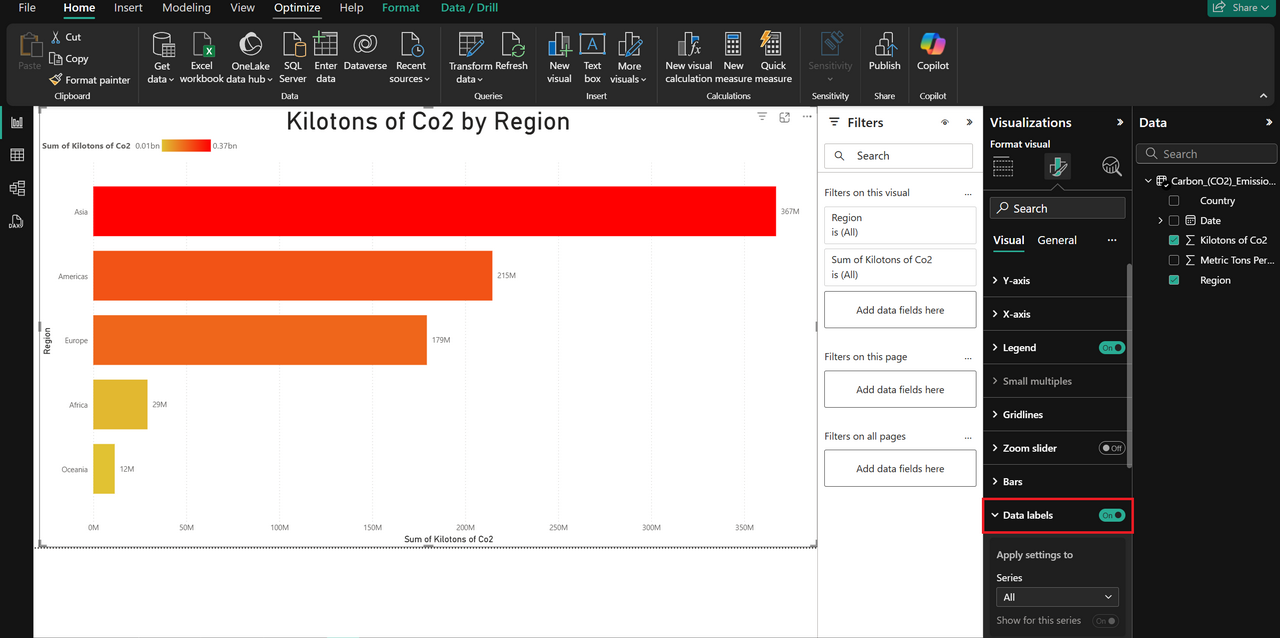Switch to Table view in left sidebar
The width and height of the screenshot is (1280, 638).
coord(17,155)
